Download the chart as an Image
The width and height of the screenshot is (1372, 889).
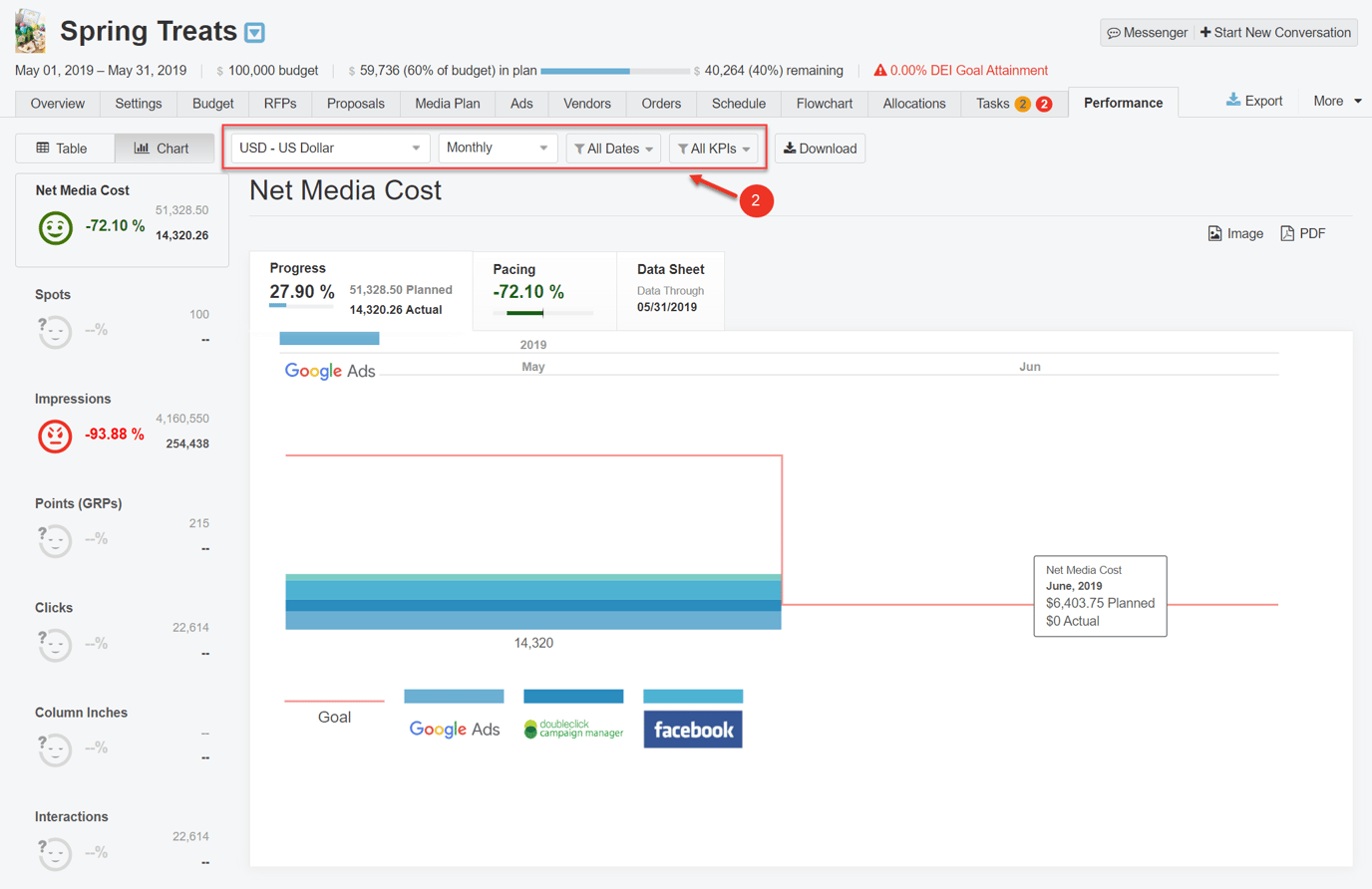pos(1235,232)
